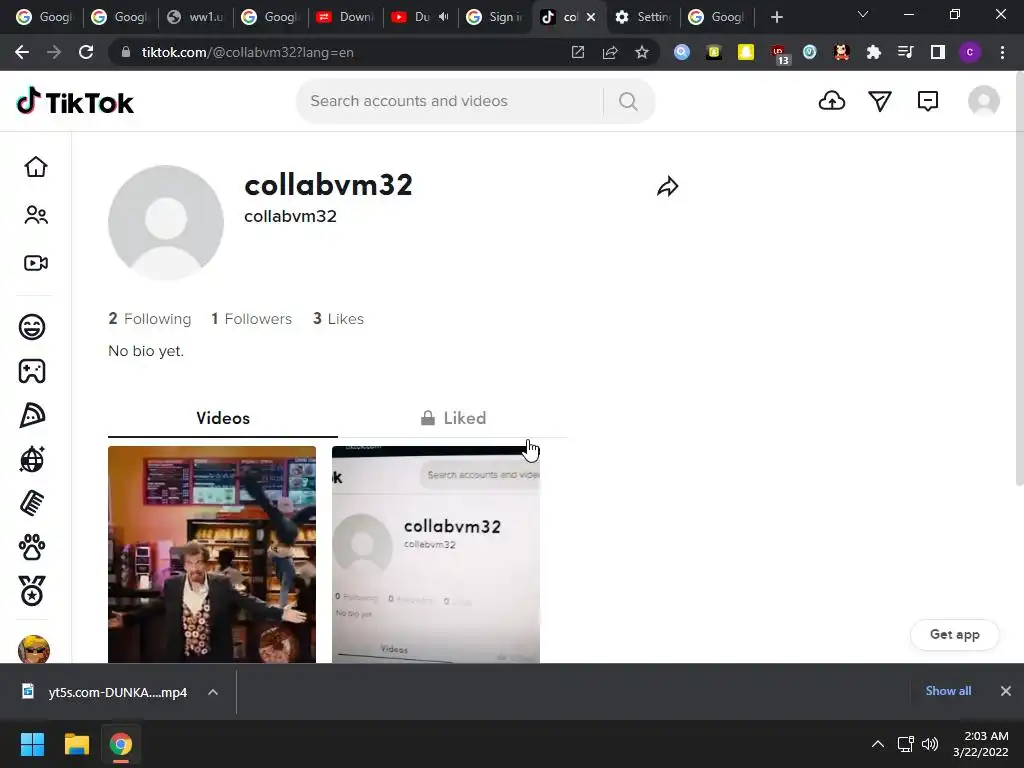Viewport: 1024px width, 768px height.
Task: Select the beauty comb category icon
Action: [x=32, y=504]
